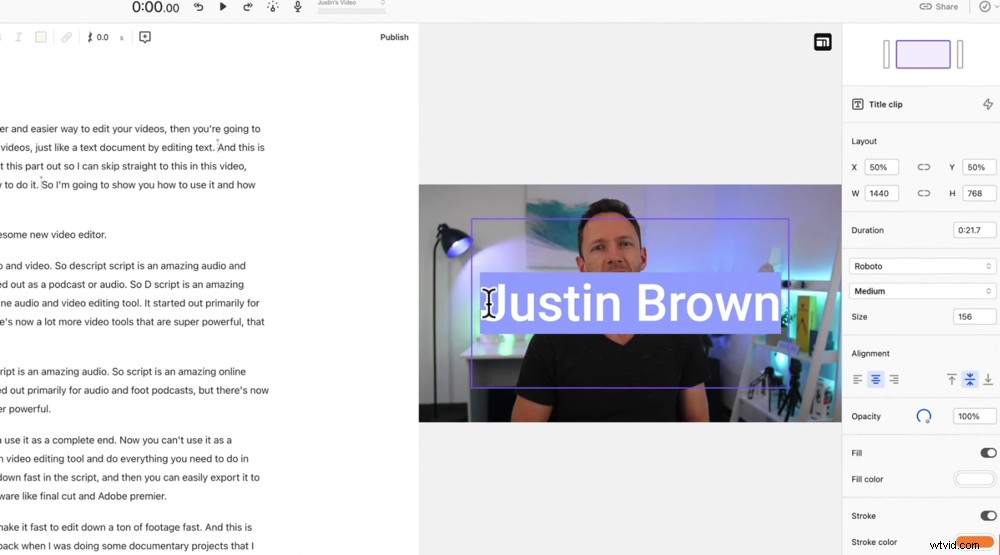This screenshot has height=555, width=1000.
Task: Apply highlight to script text
Action: coord(41,37)
